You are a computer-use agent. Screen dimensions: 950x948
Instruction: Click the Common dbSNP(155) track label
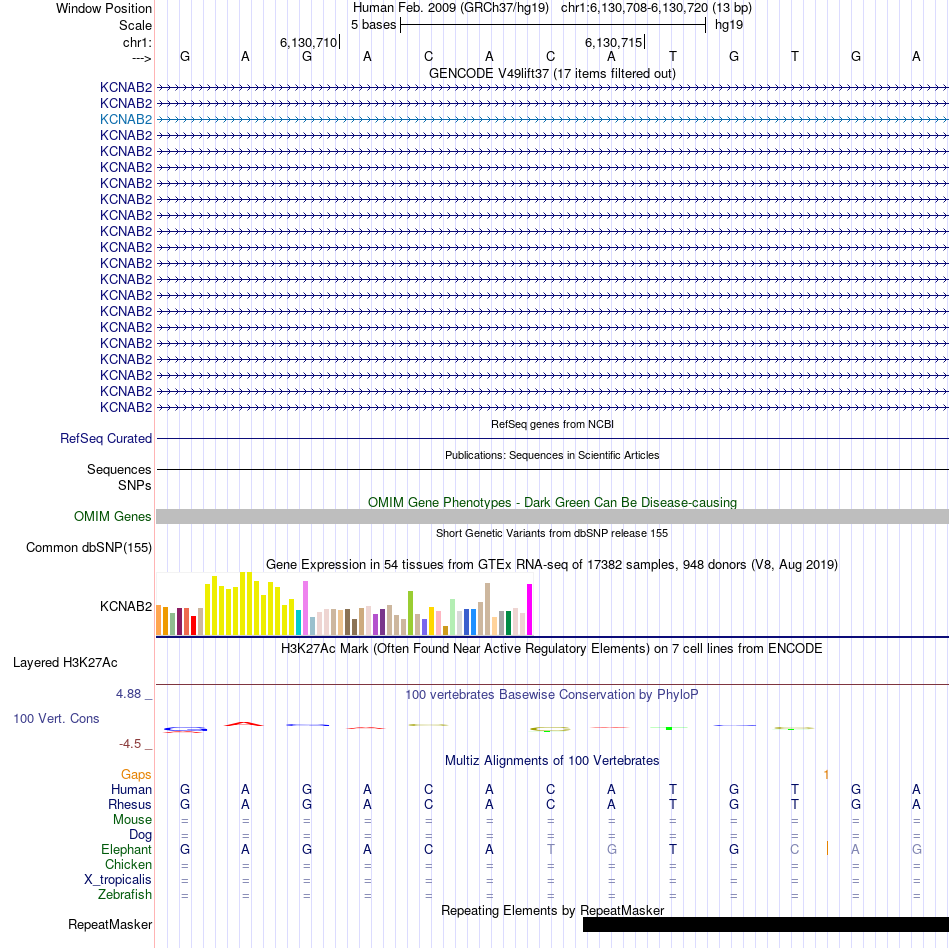pos(89,548)
